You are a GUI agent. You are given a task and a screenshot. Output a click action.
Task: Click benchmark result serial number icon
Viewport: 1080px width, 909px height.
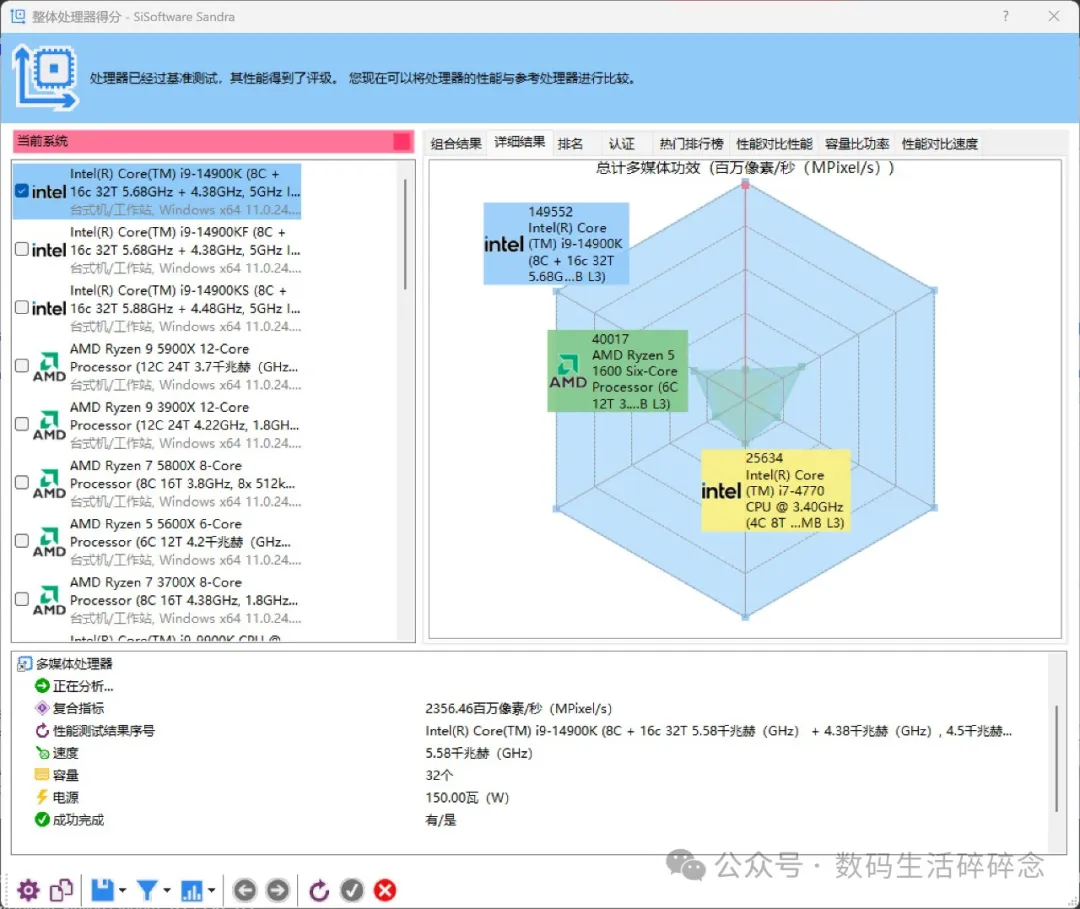coord(42,731)
